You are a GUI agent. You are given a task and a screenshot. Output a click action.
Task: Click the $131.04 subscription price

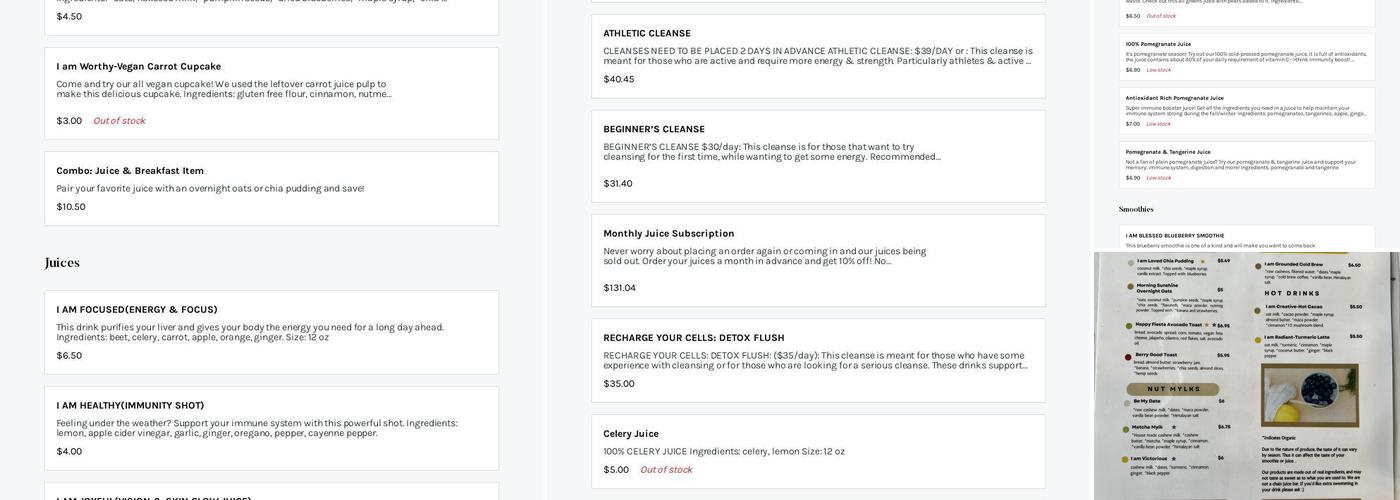(x=619, y=288)
